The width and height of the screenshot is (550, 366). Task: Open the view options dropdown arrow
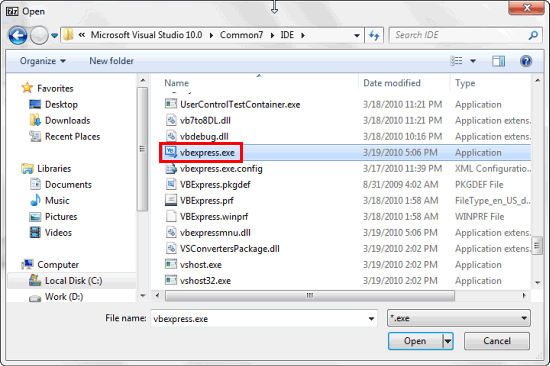pyautogui.click(x=473, y=61)
